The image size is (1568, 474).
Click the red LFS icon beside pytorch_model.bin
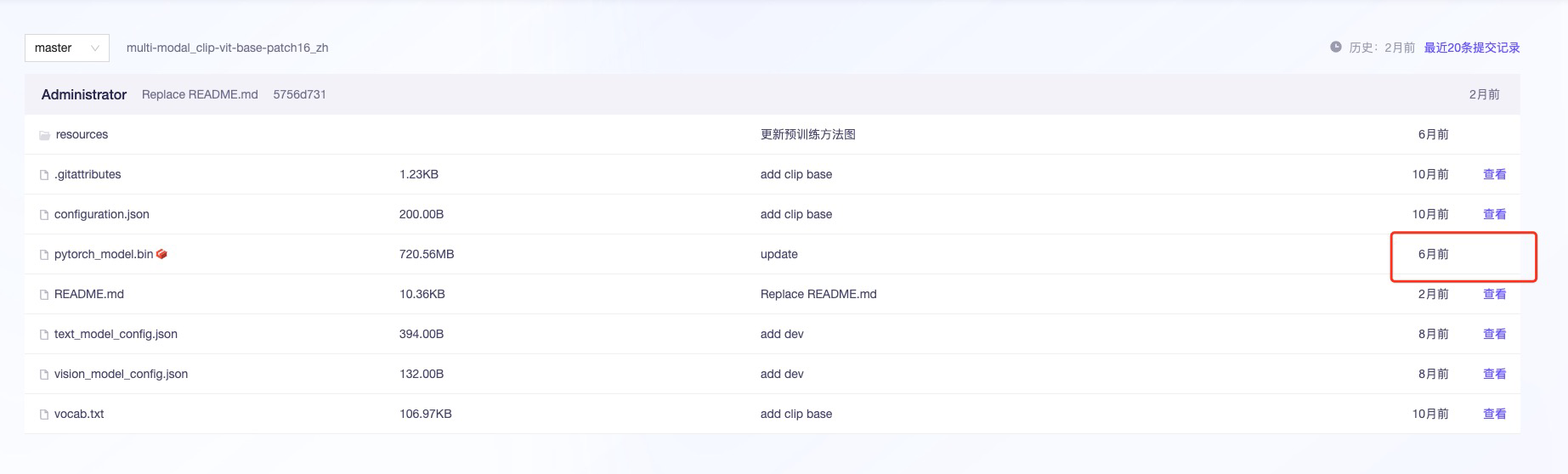click(161, 254)
